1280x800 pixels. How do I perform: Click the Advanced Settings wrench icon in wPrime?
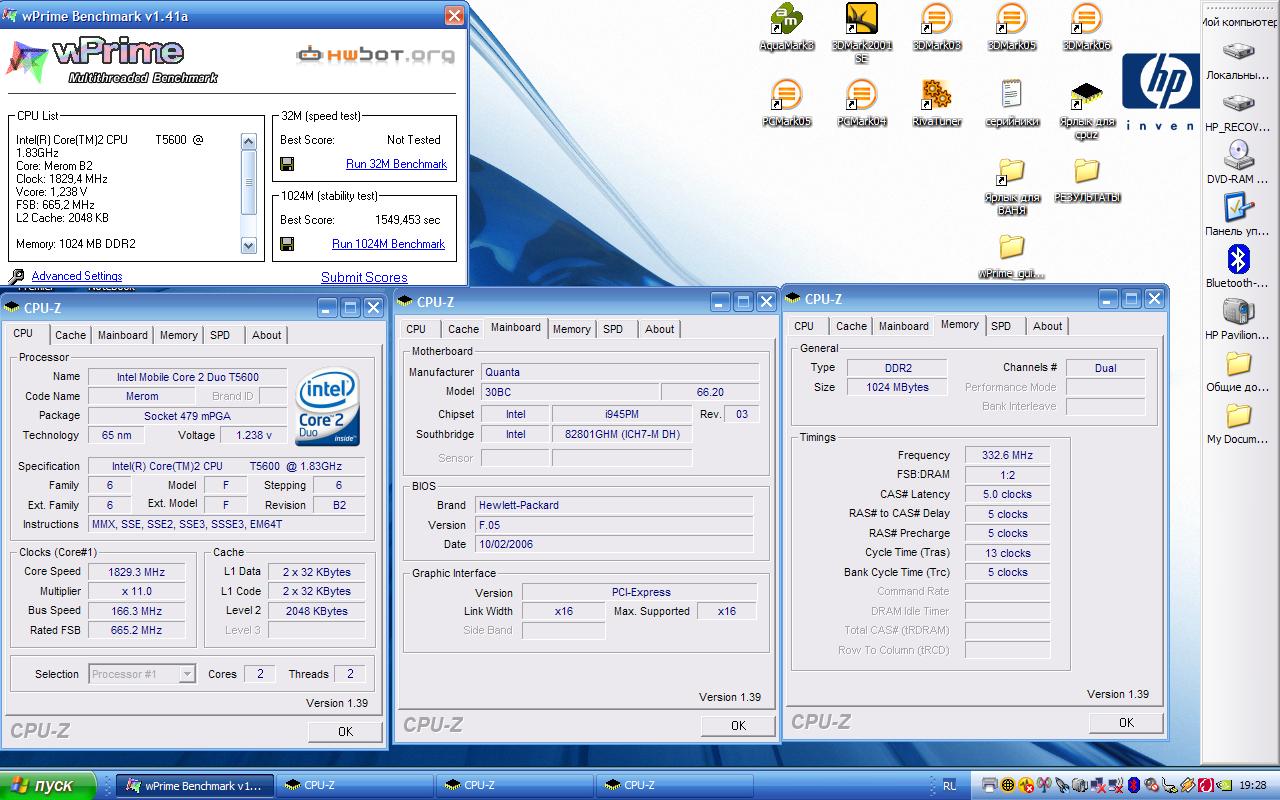tap(16, 277)
